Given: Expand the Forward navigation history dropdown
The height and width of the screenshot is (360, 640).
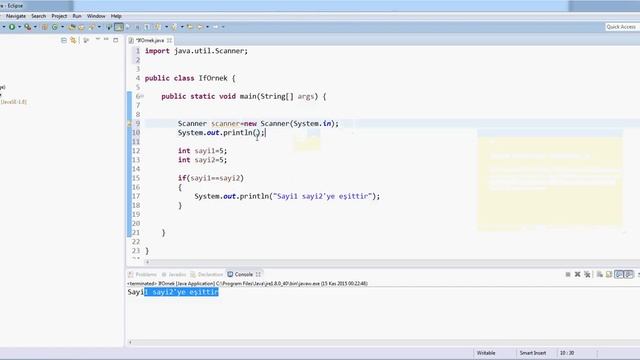Looking at the screenshot, I should (223, 27).
